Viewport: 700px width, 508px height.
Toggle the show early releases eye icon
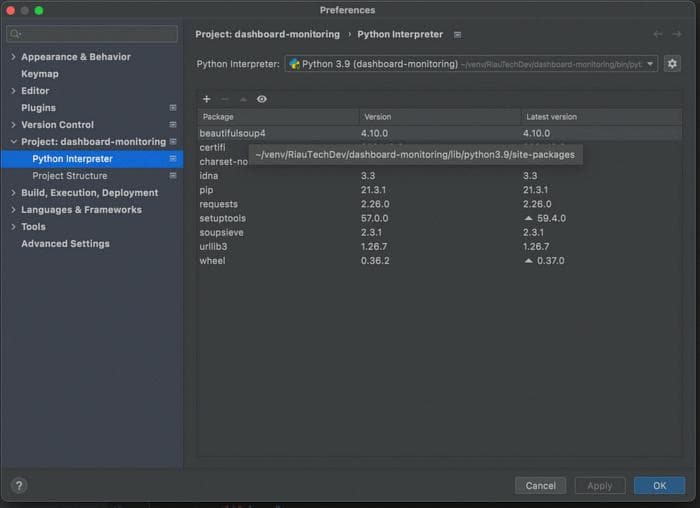click(262, 99)
